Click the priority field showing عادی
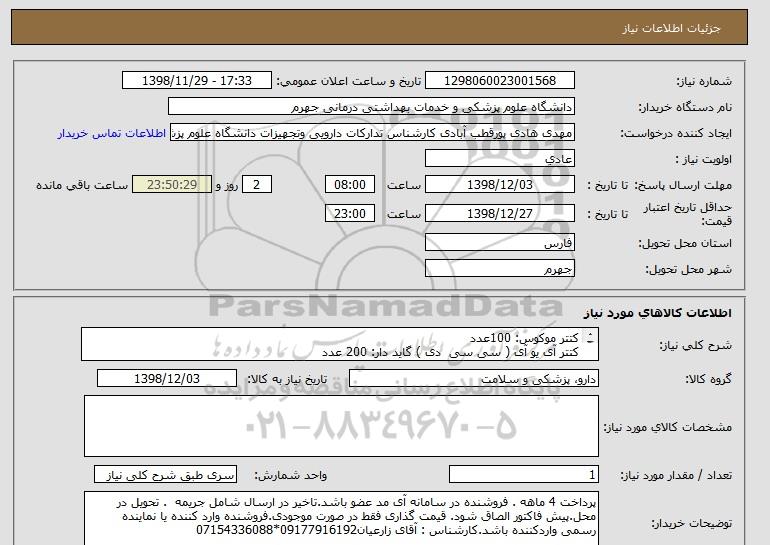The image size is (770, 545). tap(499, 159)
